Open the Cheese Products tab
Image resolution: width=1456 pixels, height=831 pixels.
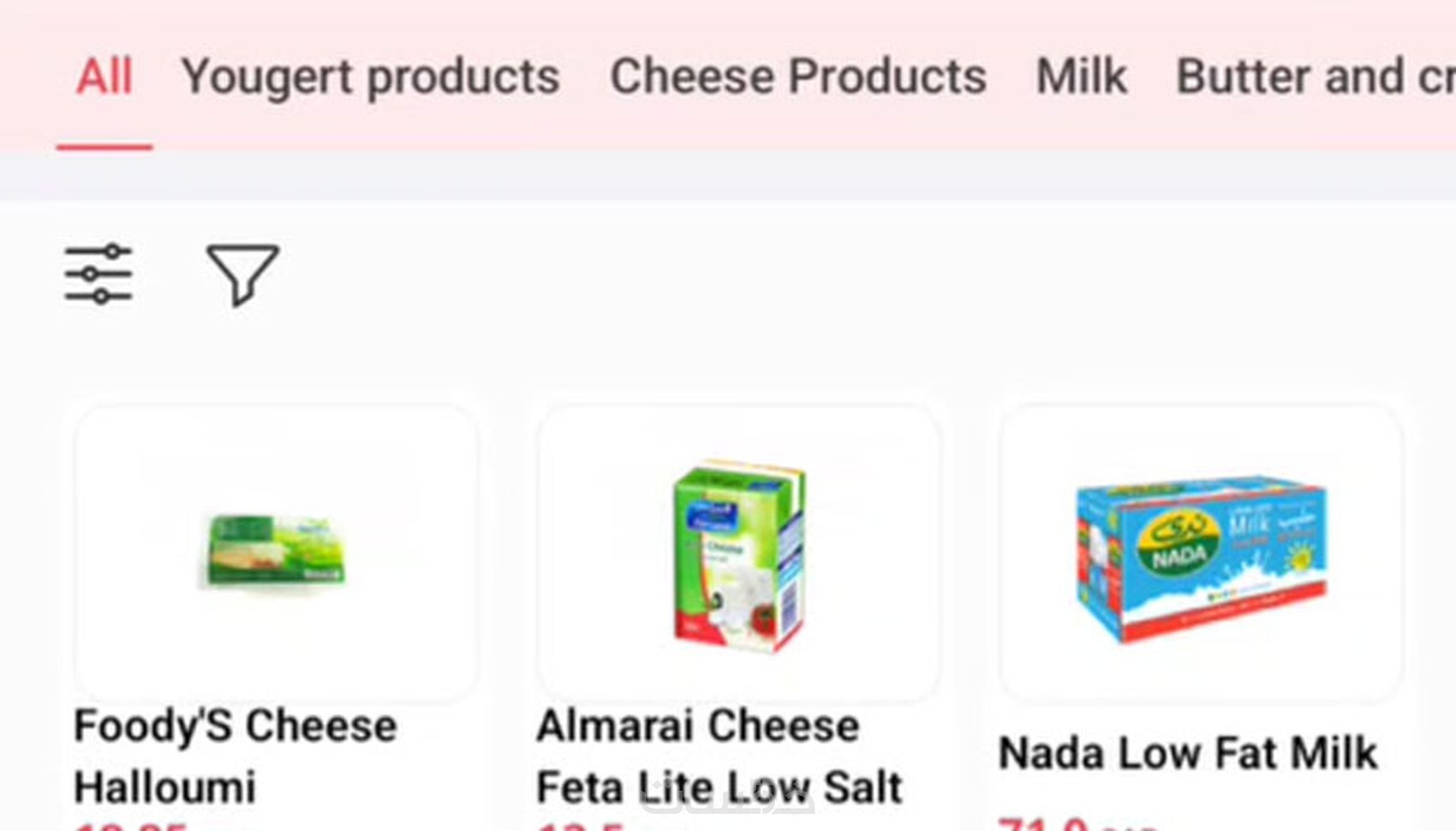click(797, 77)
